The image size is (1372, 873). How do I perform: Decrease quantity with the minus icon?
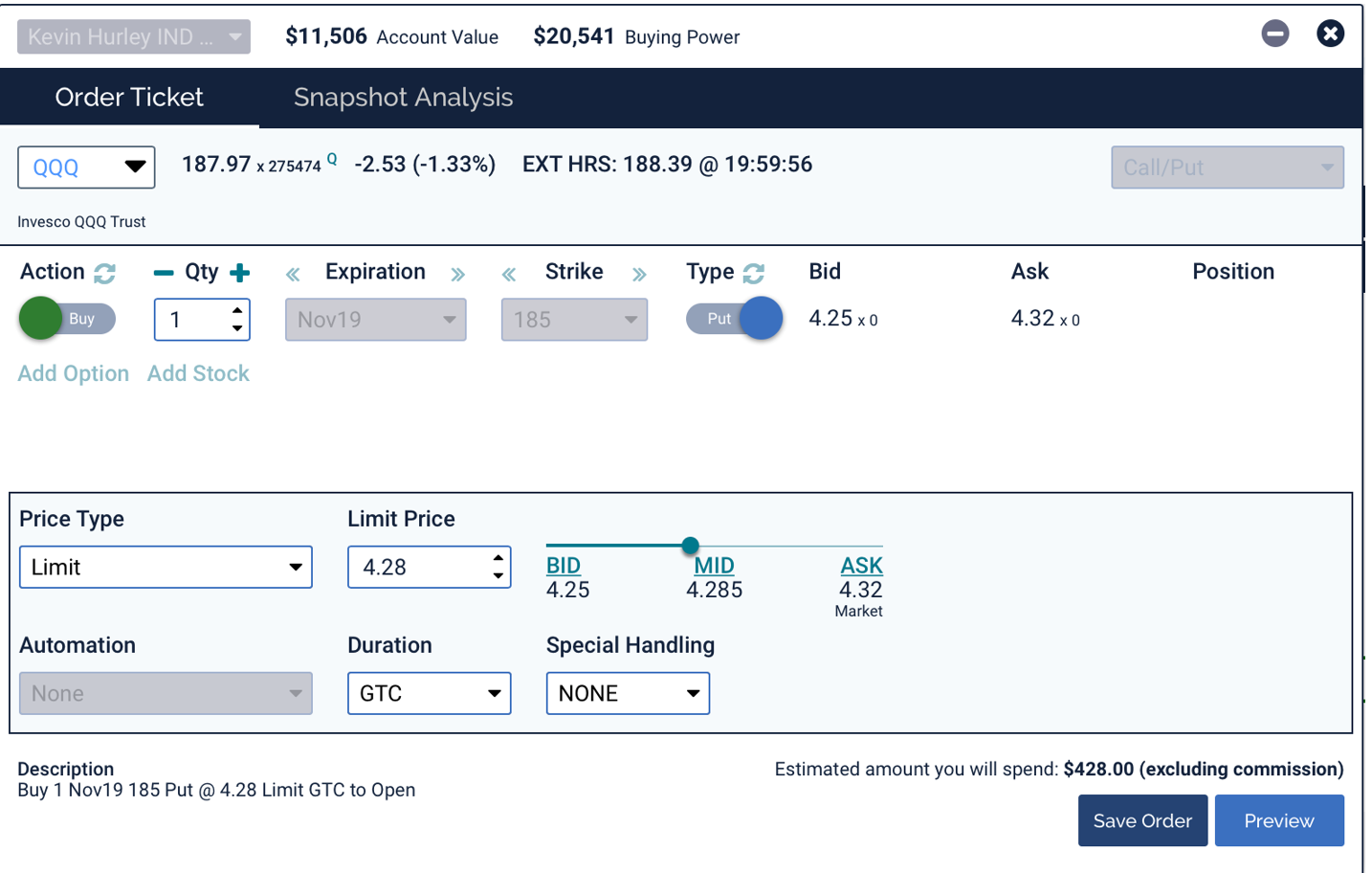[x=164, y=274]
